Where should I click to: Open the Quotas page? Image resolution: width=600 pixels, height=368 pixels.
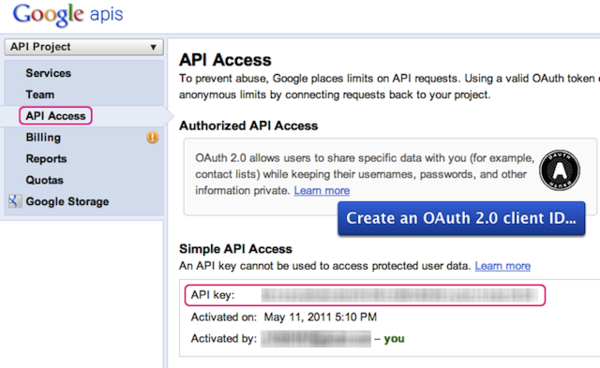tap(44, 180)
